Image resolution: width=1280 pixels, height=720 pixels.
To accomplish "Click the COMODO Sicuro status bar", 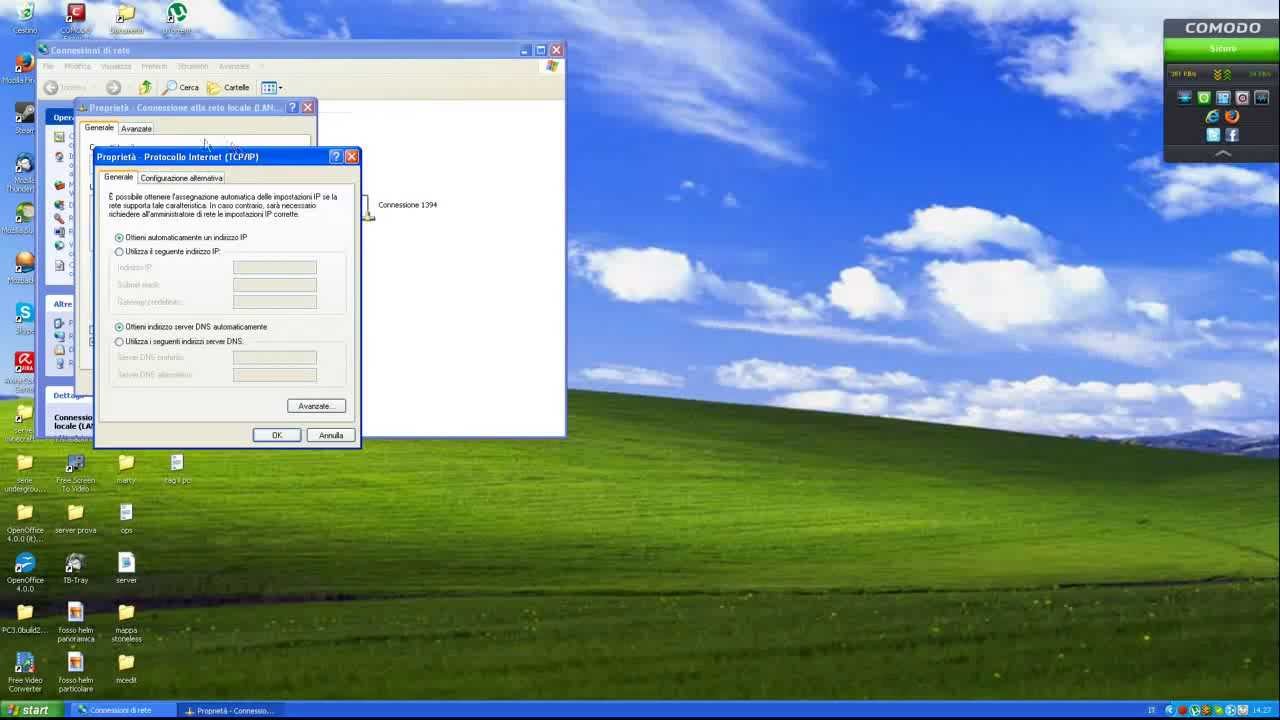I will pyautogui.click(x=1222, y=48).
